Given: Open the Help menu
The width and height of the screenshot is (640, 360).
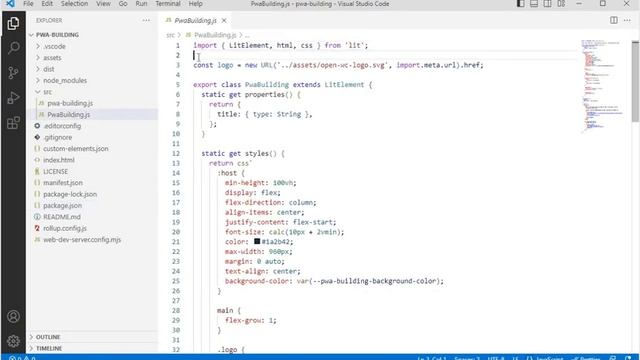Looking at the screenshot, I should click(x=196, y=4).
